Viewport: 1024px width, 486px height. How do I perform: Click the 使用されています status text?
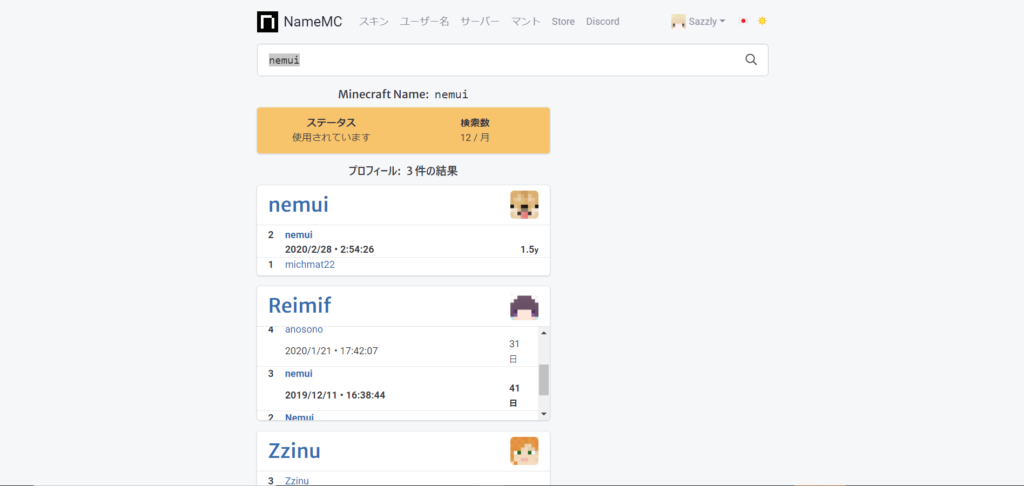(331, 137)
